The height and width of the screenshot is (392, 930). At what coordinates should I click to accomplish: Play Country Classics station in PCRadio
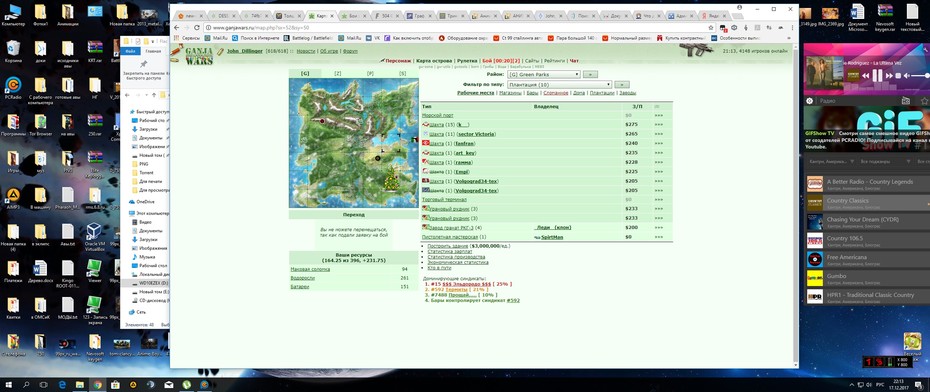point(867,202)
